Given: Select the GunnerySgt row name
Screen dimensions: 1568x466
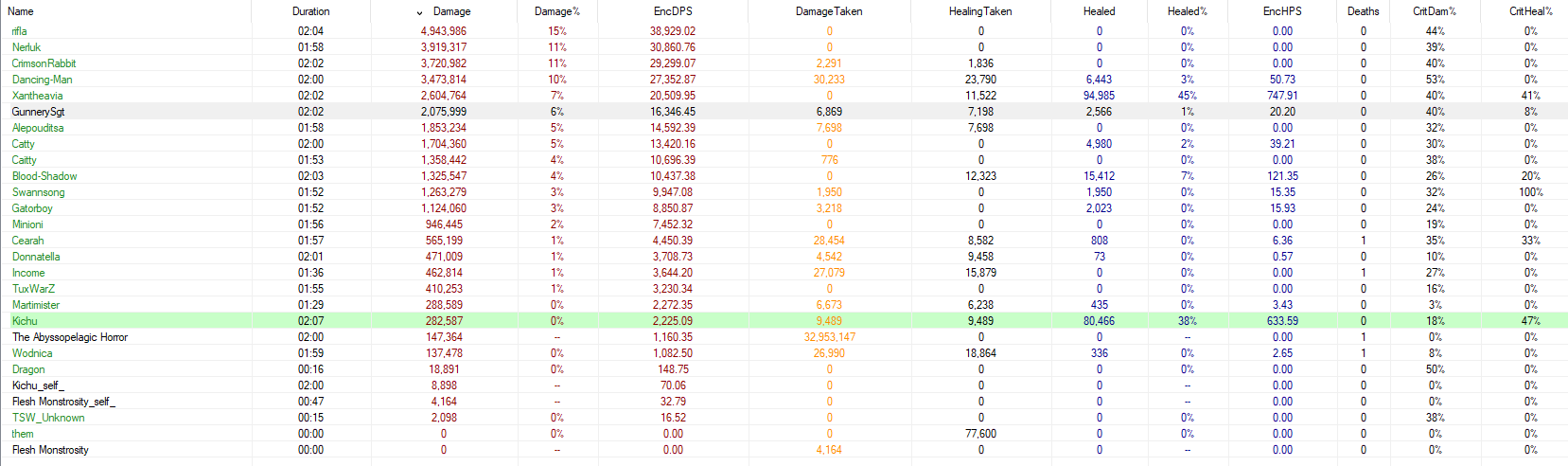Looking at the screenshot, I should (38, 112).
